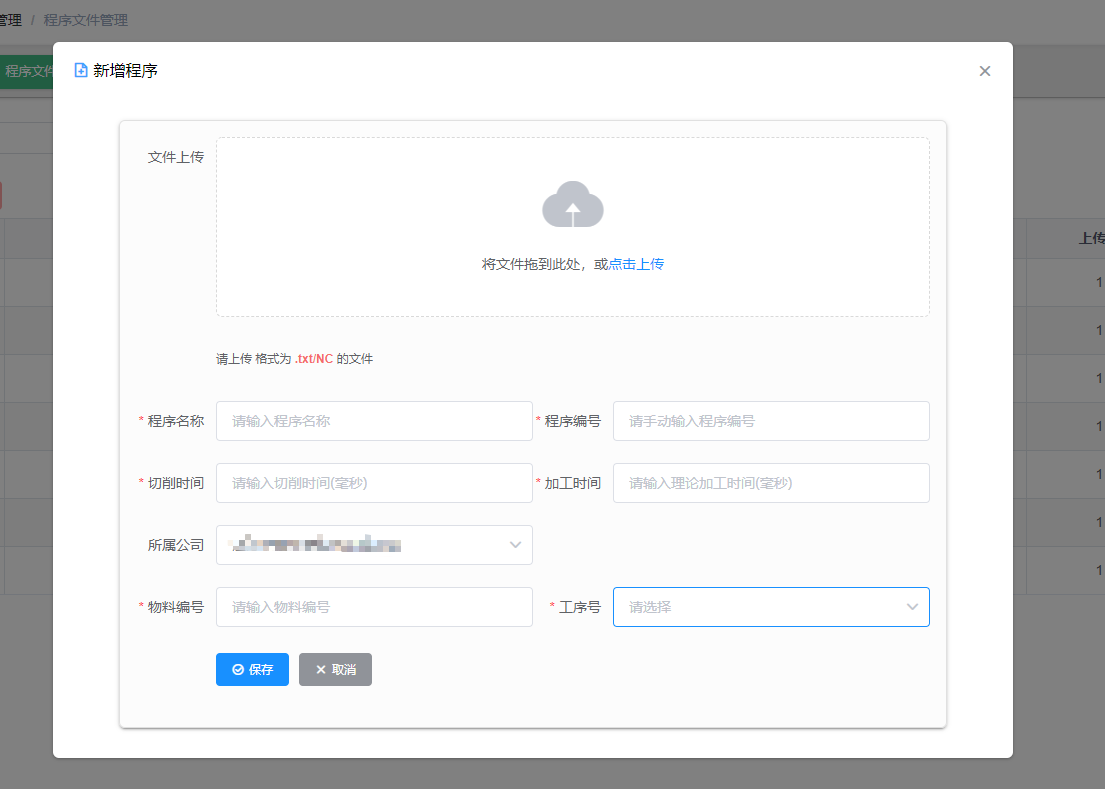Click the chevron arrow on the 所属公司 field

click(515, 545)
